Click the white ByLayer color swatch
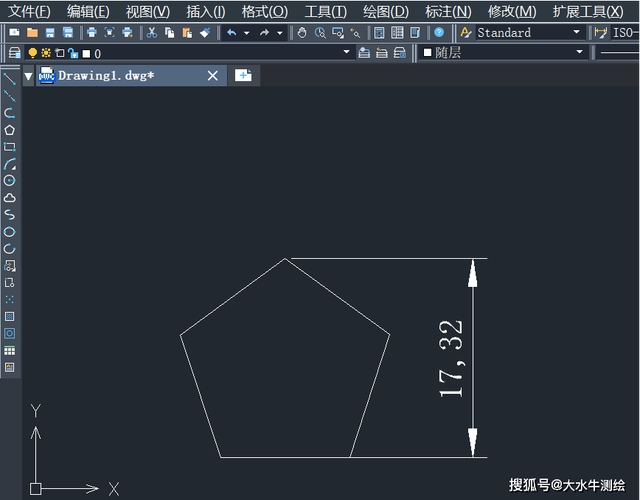The width and height of the screenshot is (640, 500). point(427,52)
